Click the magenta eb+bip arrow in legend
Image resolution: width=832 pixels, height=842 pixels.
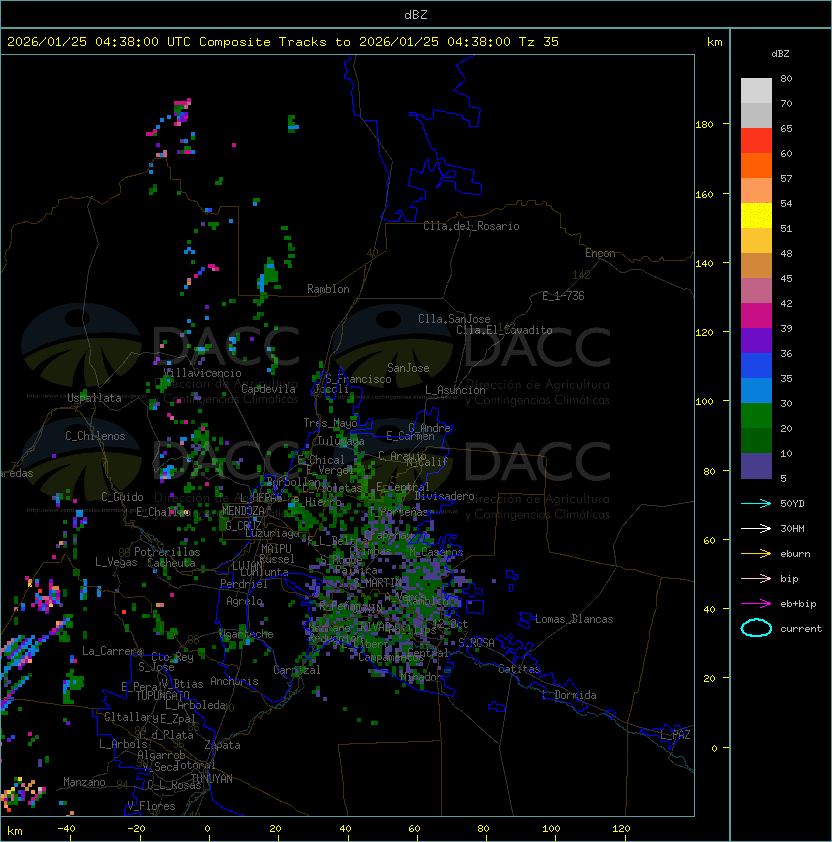pyautogui.click(x=756, y=604)
